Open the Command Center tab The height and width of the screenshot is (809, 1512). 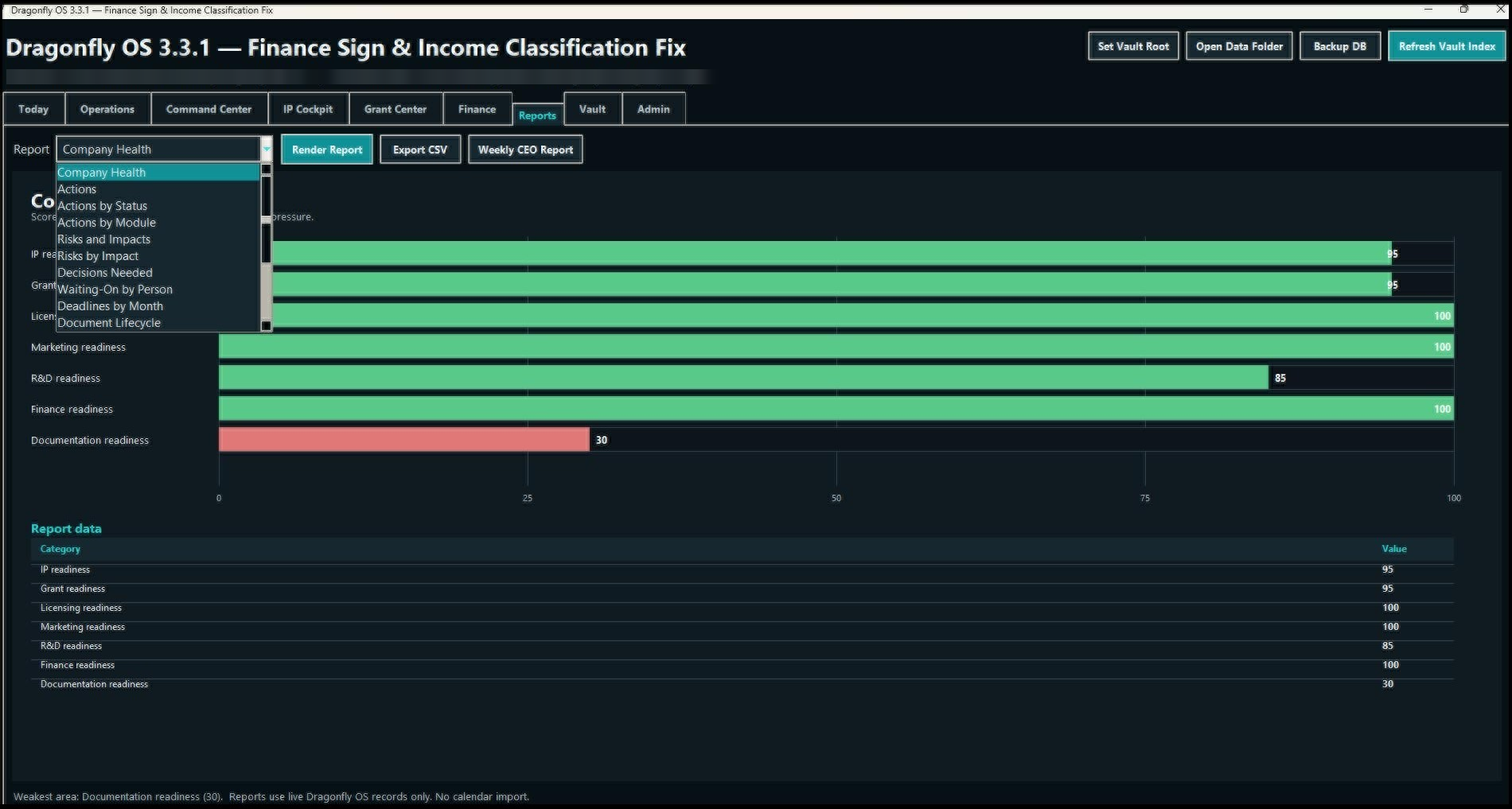pos(208,109)
